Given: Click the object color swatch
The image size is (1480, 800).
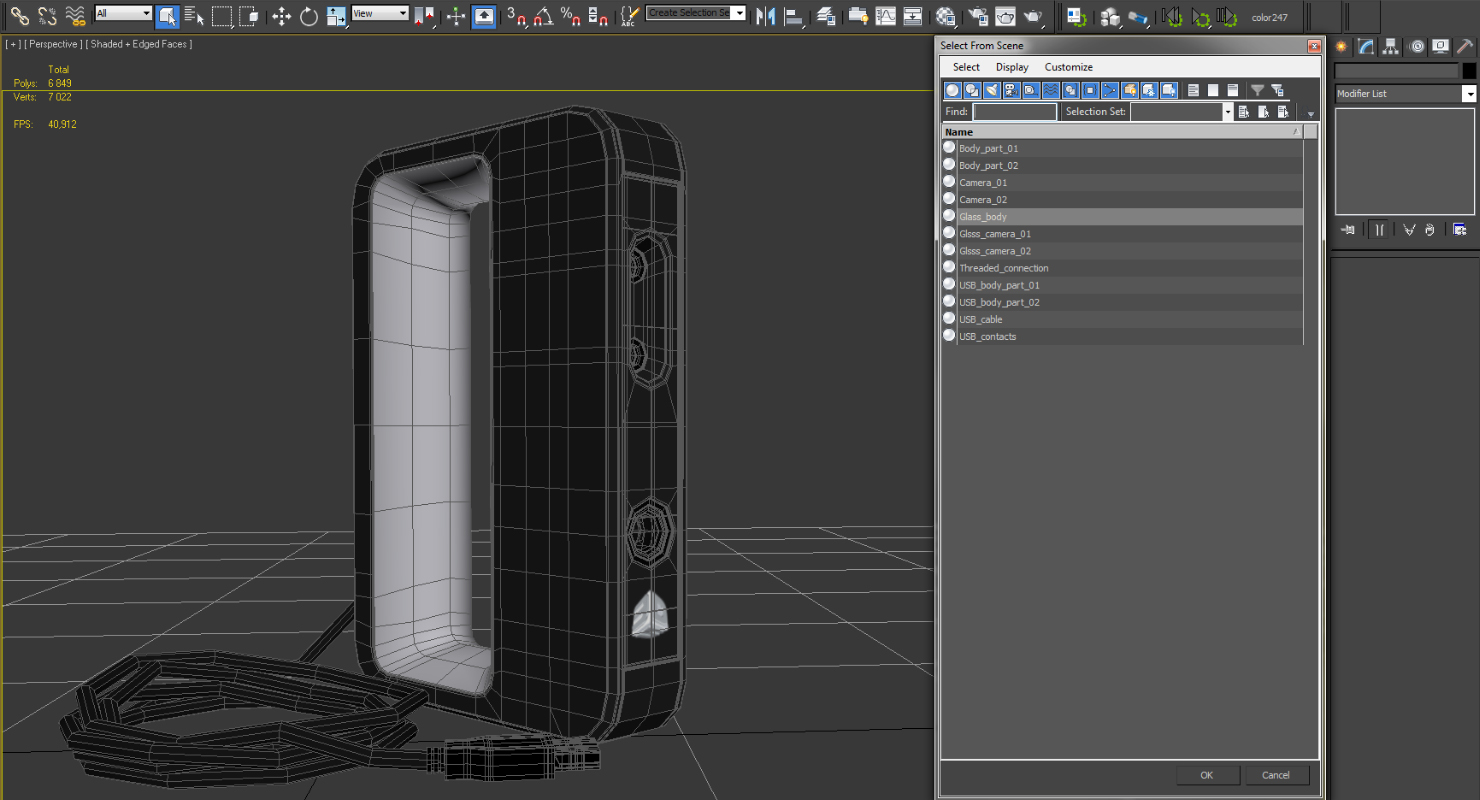Looking at the screenshot, I should click(x=1469, y=71).
